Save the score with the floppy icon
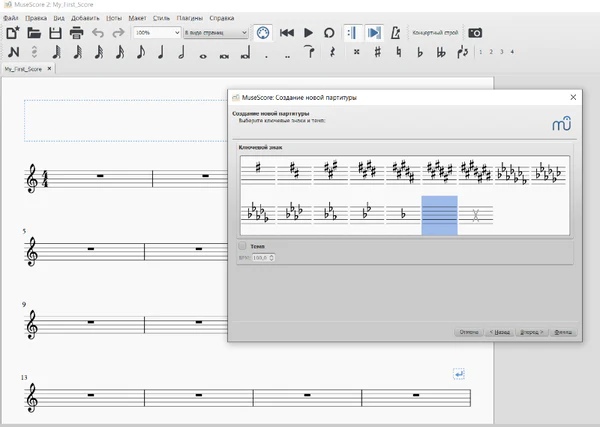The width and height of the screenshot is (600, 427). (x=55, y=33)
